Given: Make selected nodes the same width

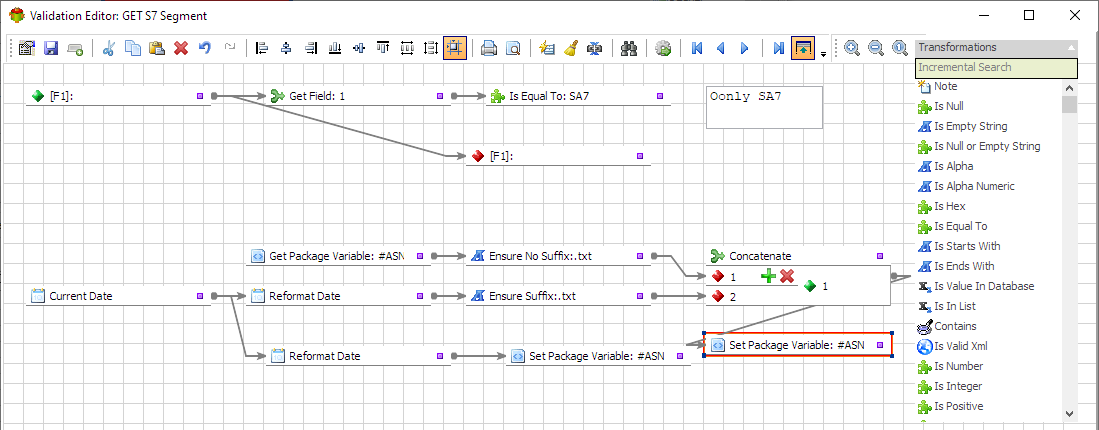Looking at the screenshot, I should pos(407,48).
